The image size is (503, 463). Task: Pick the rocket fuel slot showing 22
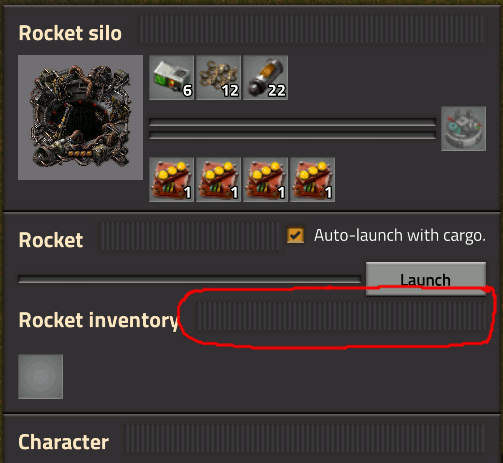(x=266, y=78)
